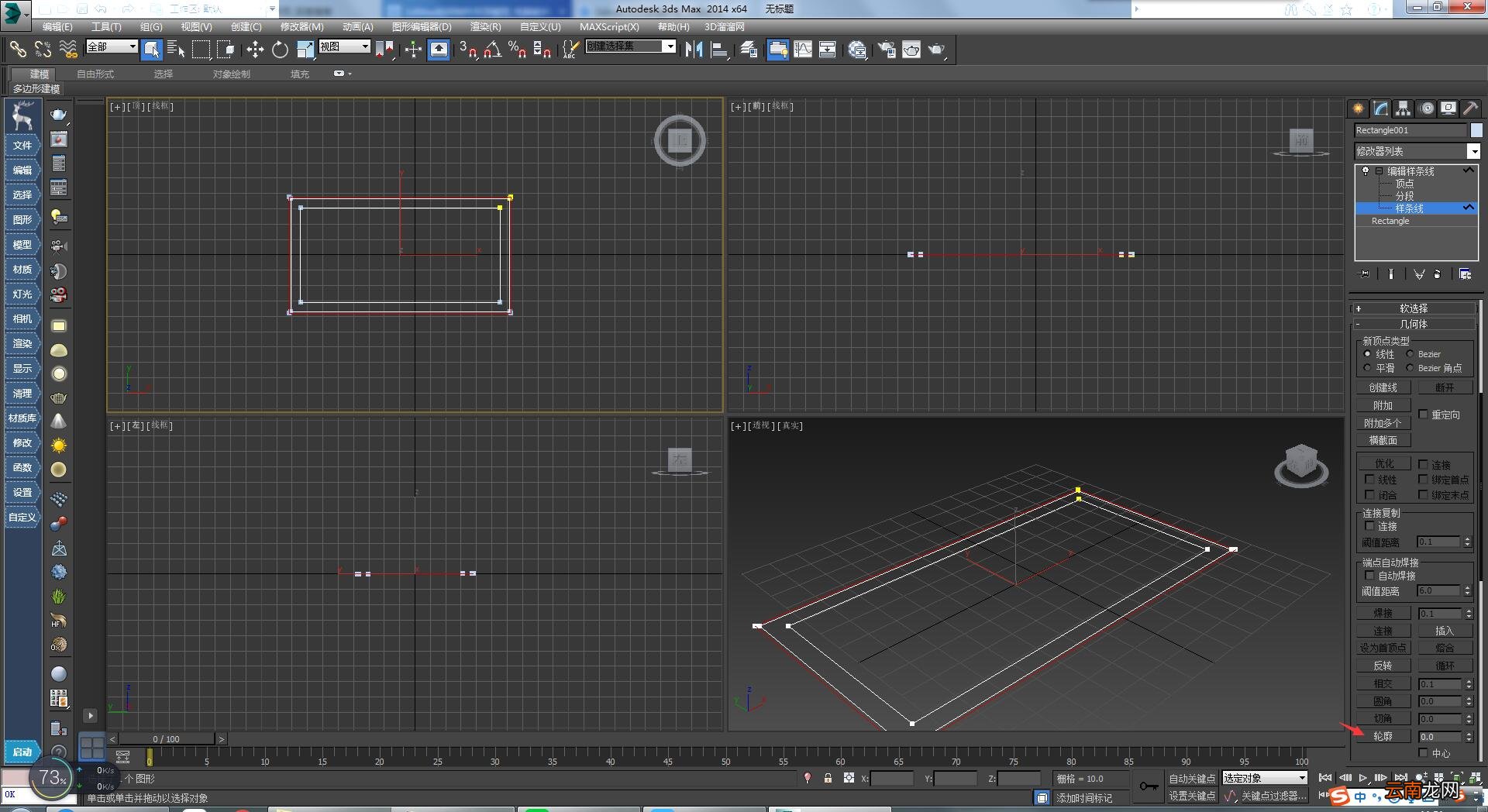The image size is (1488, 812).
Task: Click Bind to Space Warp icon
Action: pos(68,50)
